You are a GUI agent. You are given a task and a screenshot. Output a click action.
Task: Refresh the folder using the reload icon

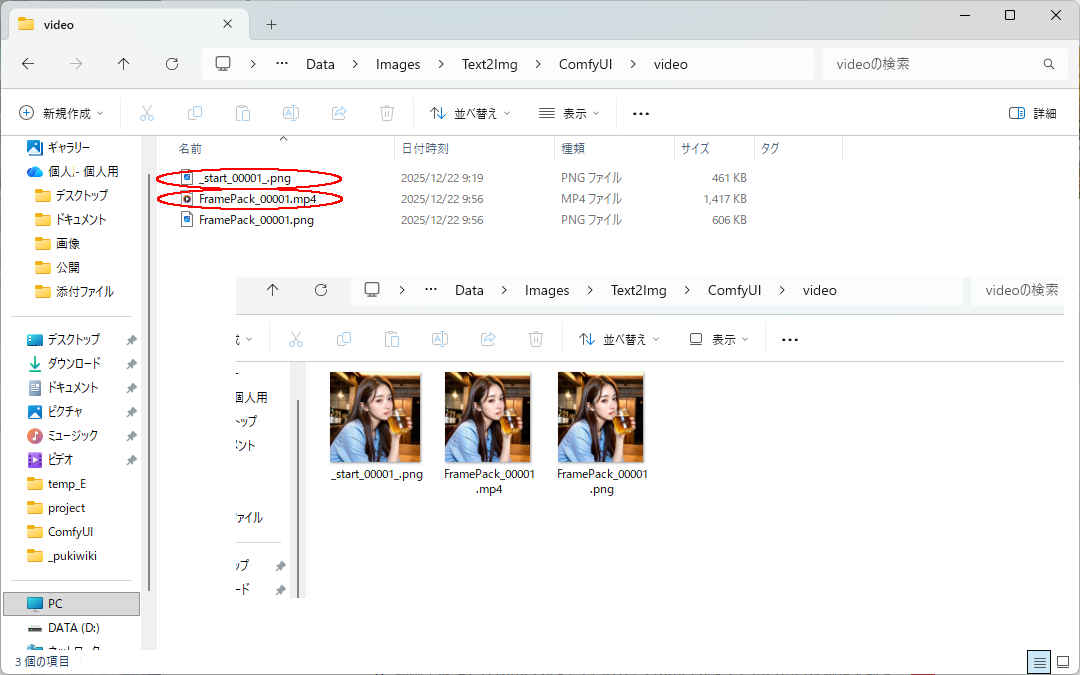point(172,64)
